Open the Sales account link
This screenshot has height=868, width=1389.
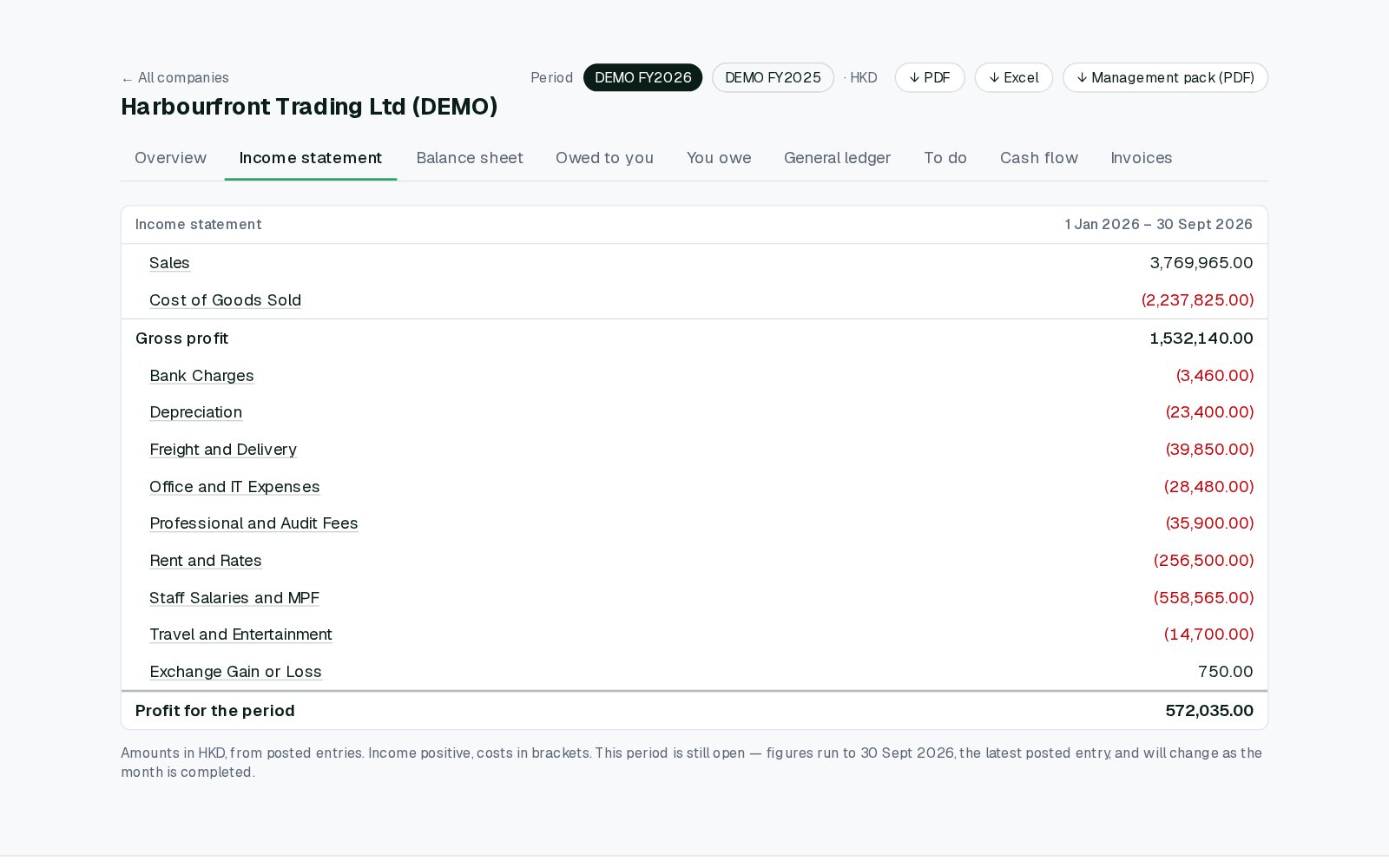point(169,263)
